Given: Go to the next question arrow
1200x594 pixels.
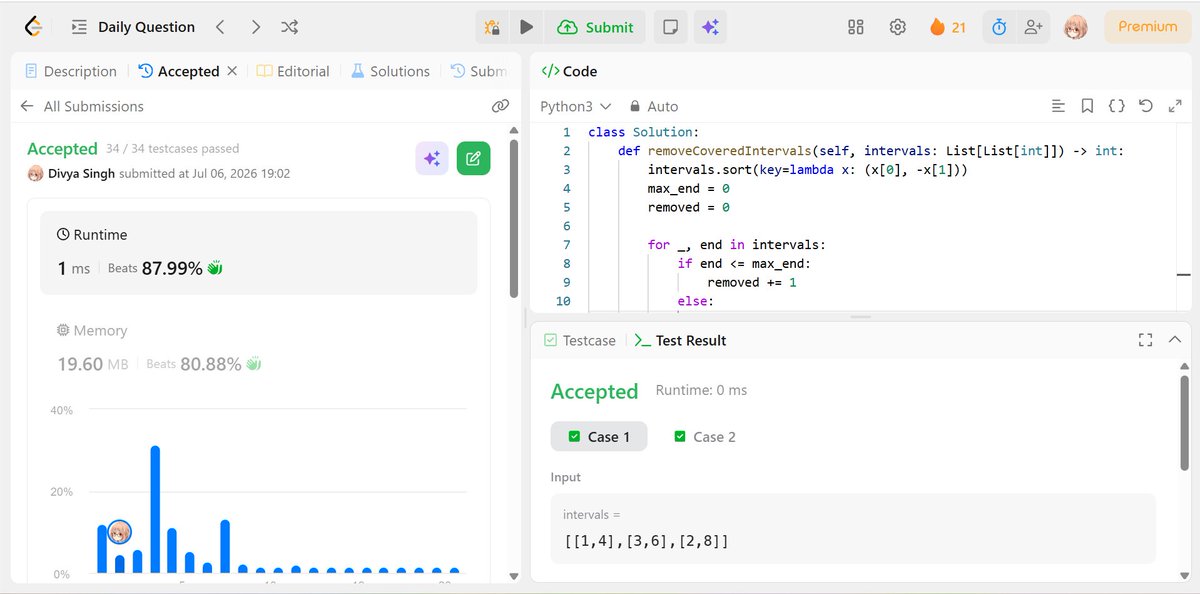Looking at the screenshot, I should 256,27.
